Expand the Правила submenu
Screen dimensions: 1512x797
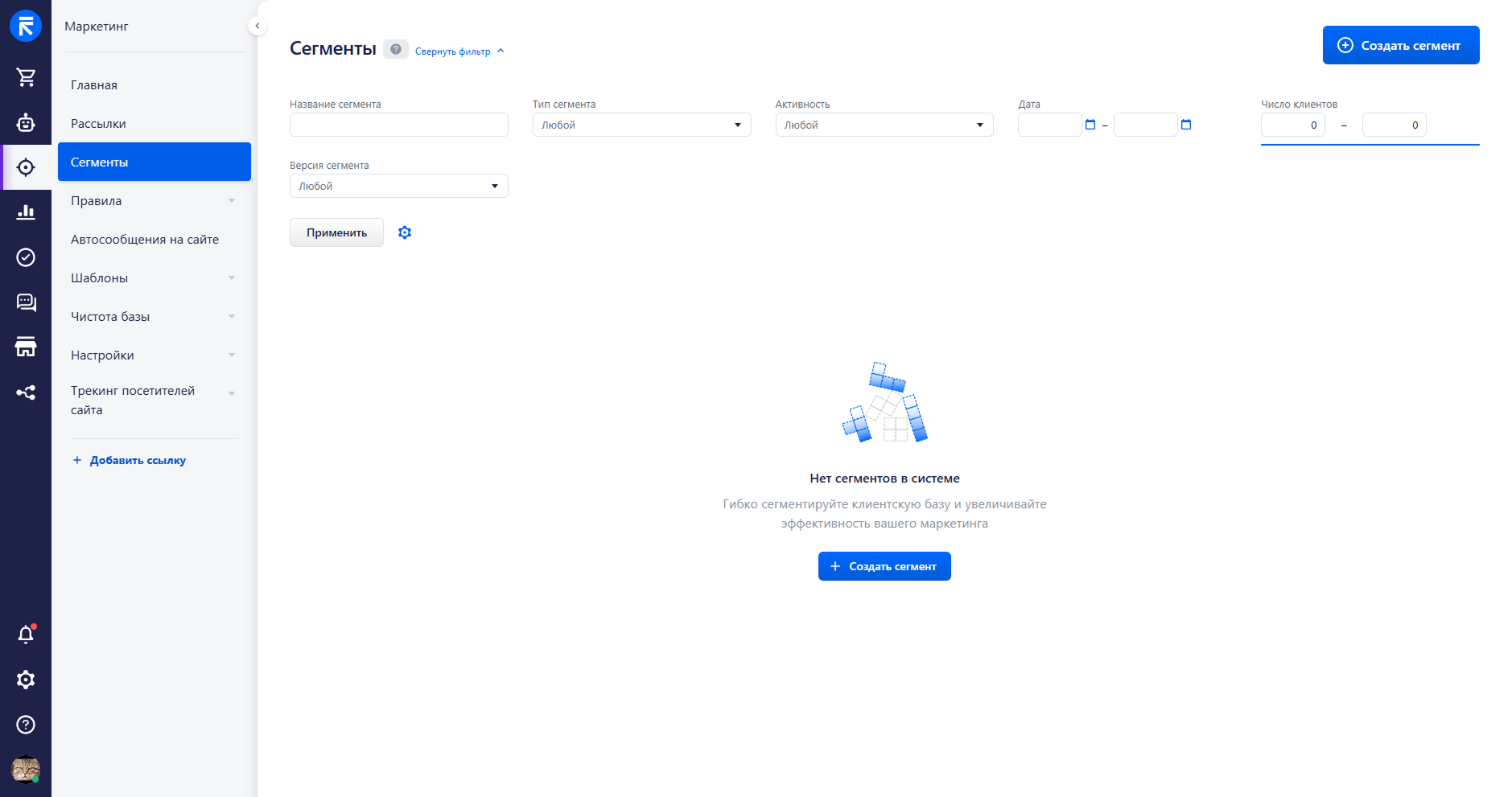[x=153, y=201]
